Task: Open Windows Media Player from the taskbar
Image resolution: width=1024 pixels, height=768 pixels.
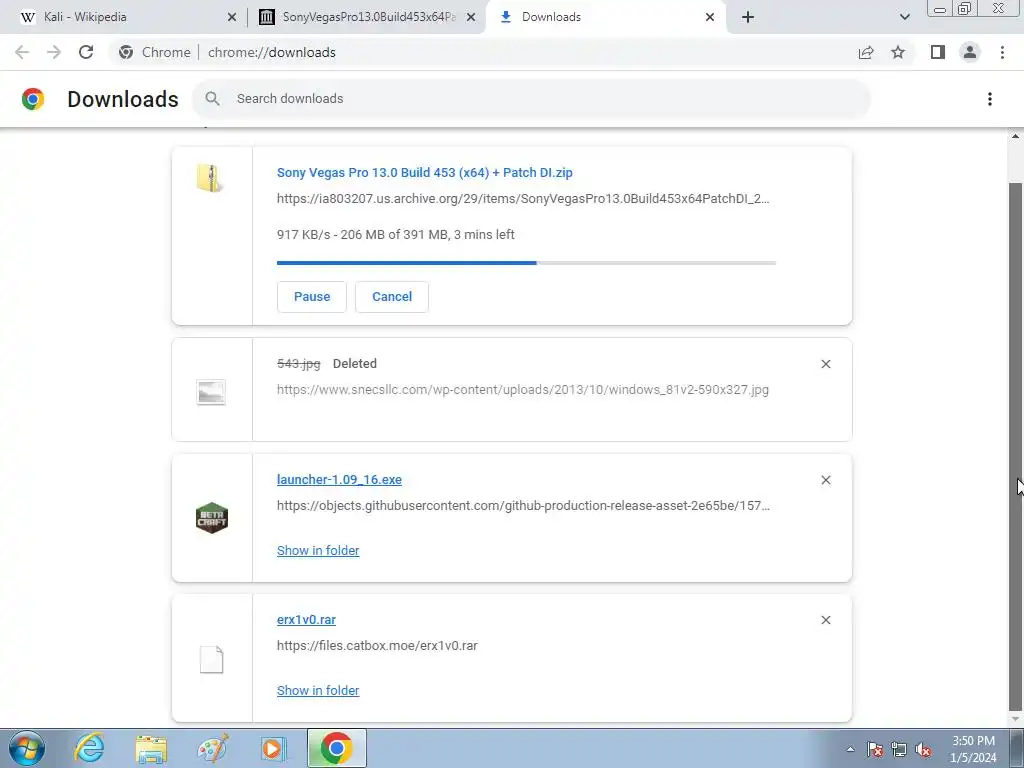Action: [x=274, y=748]
